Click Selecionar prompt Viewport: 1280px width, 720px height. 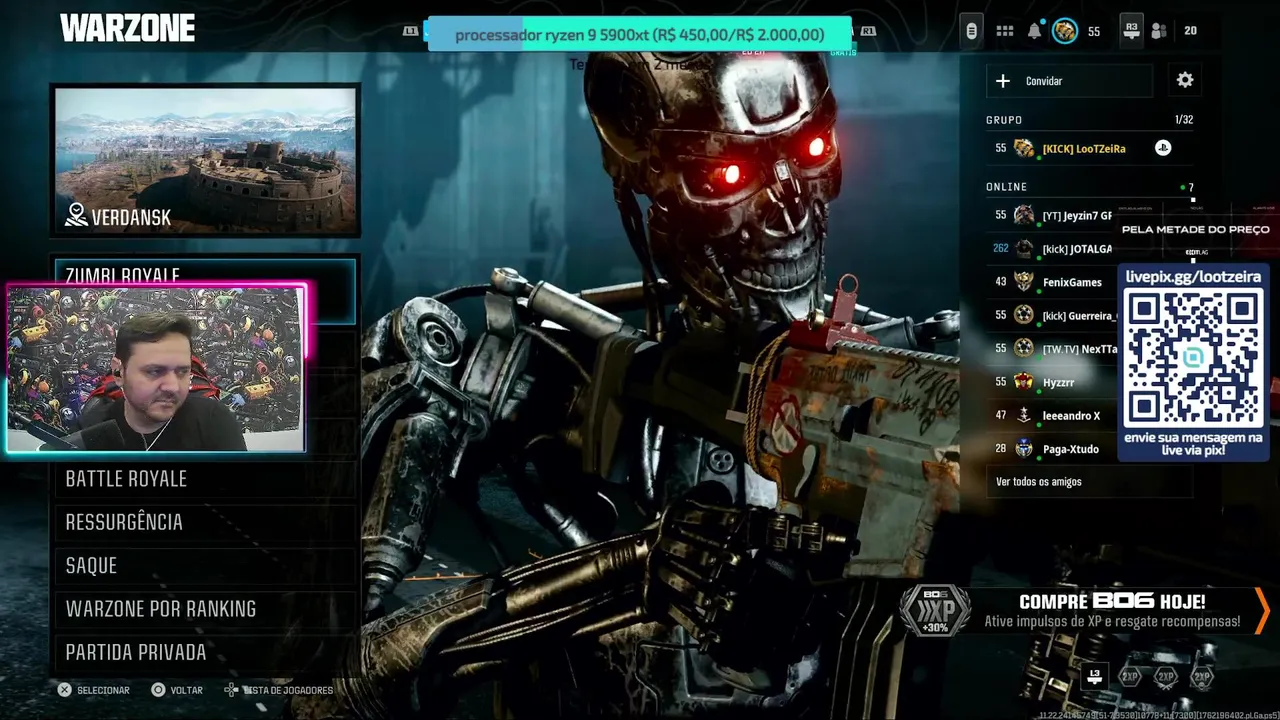[x=94, y=690]
